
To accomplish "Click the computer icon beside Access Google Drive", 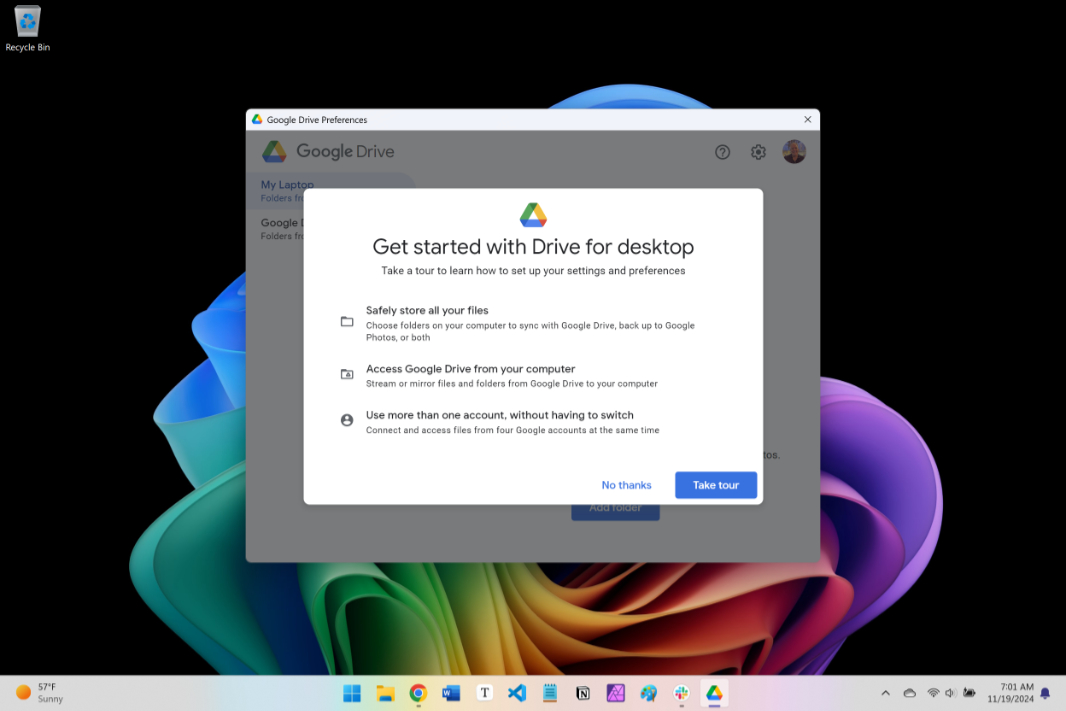I will tap(347, 374).
